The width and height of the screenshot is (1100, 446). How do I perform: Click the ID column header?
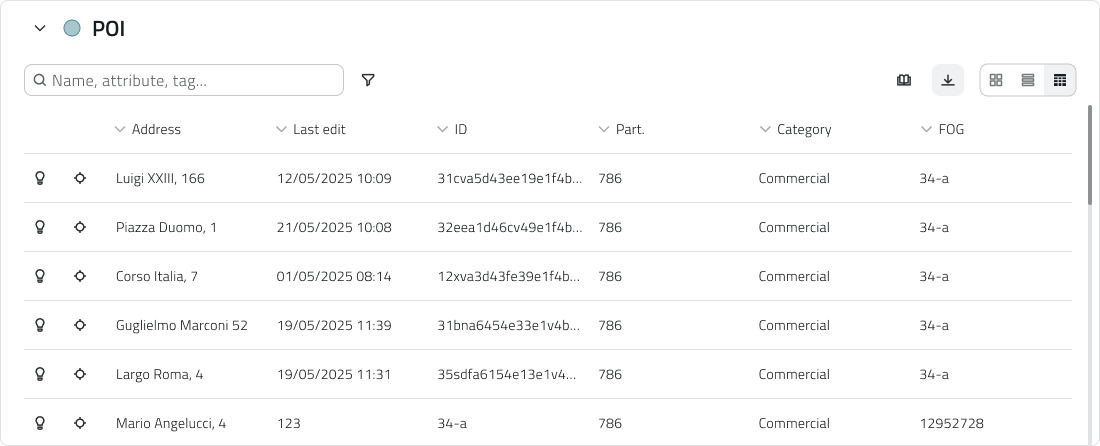460,129
